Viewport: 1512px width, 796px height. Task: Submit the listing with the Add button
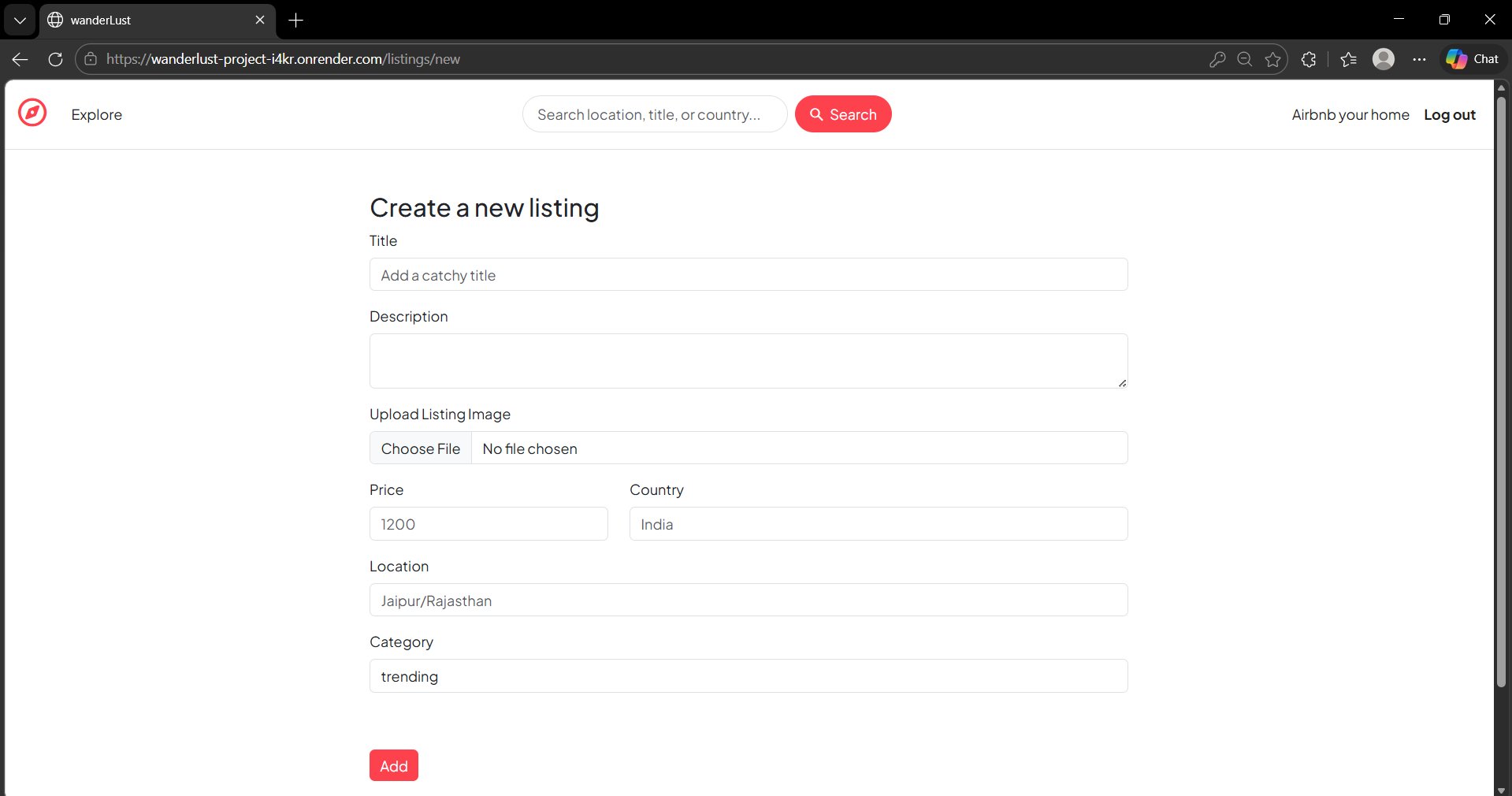394,765
